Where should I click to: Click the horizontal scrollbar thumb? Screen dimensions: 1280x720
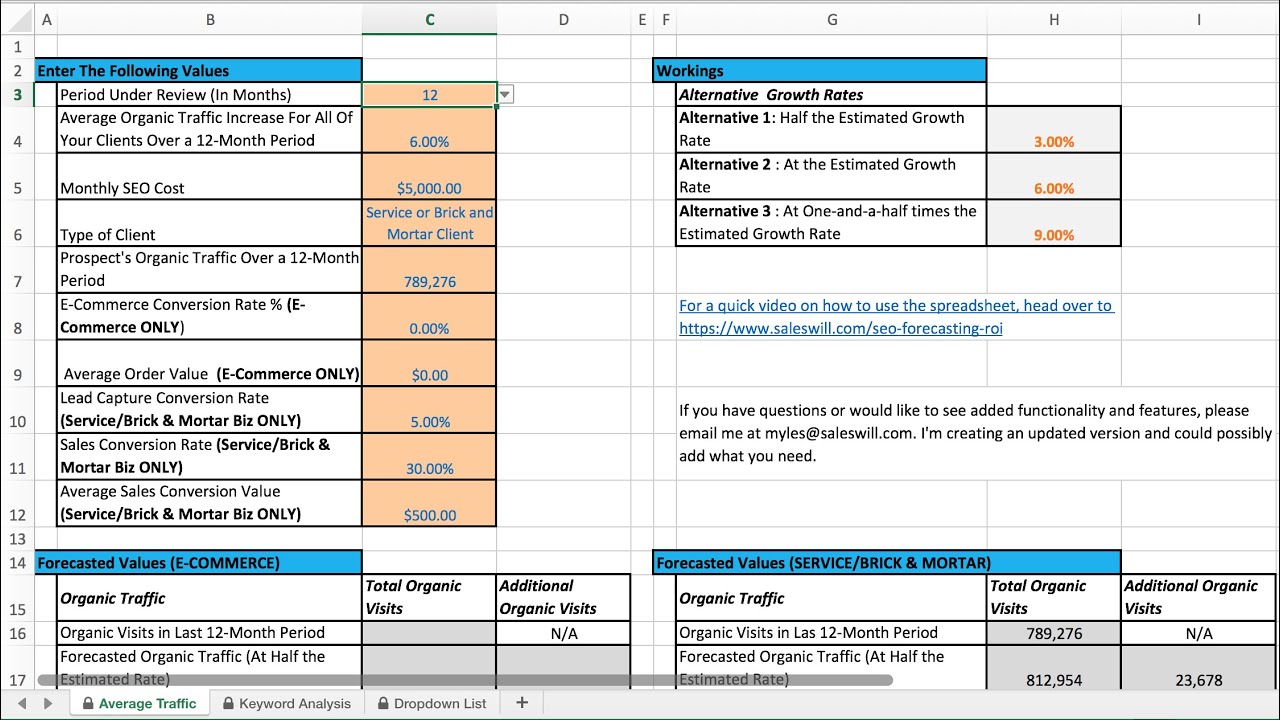[465, 680]
